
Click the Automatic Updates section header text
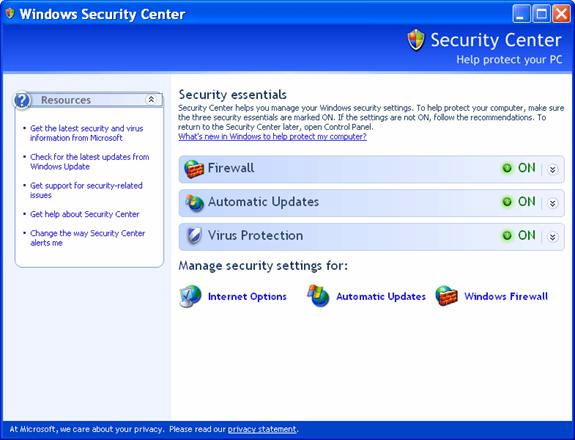point(263,202)
